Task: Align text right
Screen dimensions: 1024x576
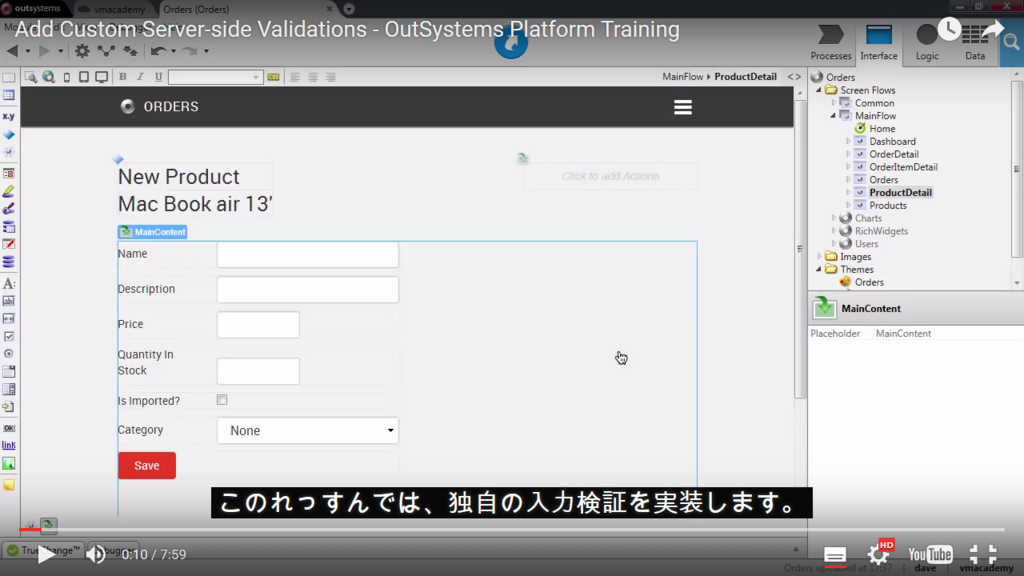Action: click(x=330, y=77)
